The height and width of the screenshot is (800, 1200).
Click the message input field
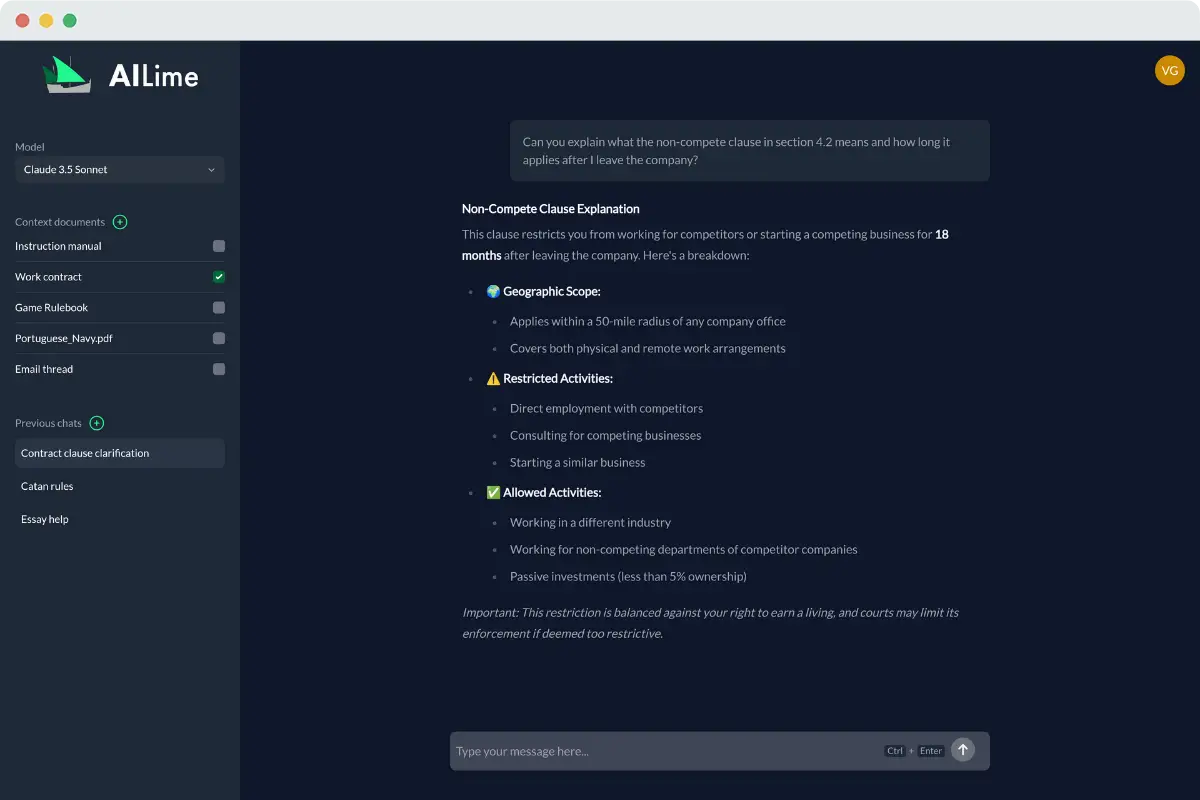click(x=660, y=751)
